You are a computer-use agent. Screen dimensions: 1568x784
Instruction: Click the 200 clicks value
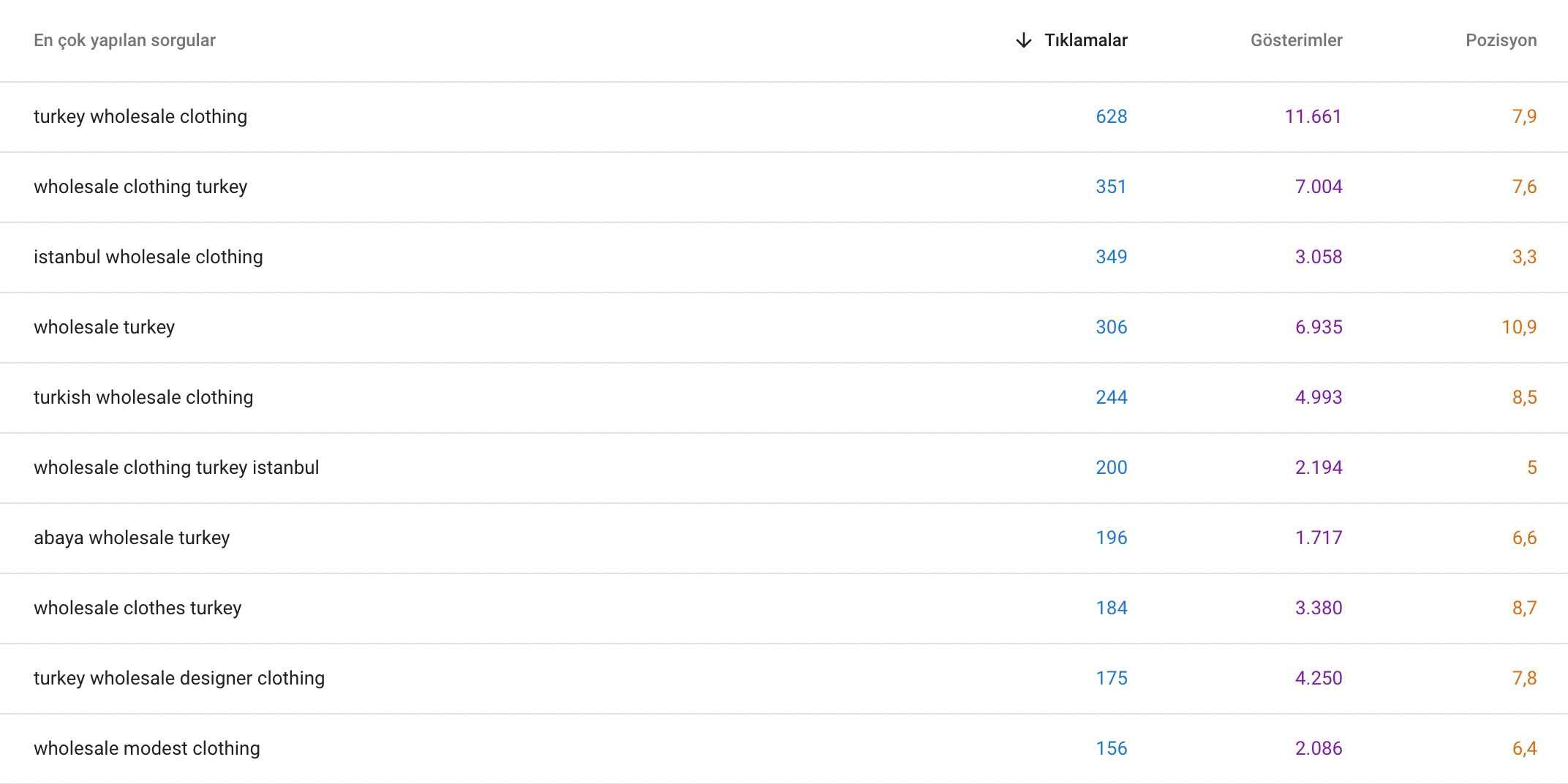[x=1111, y=467]
